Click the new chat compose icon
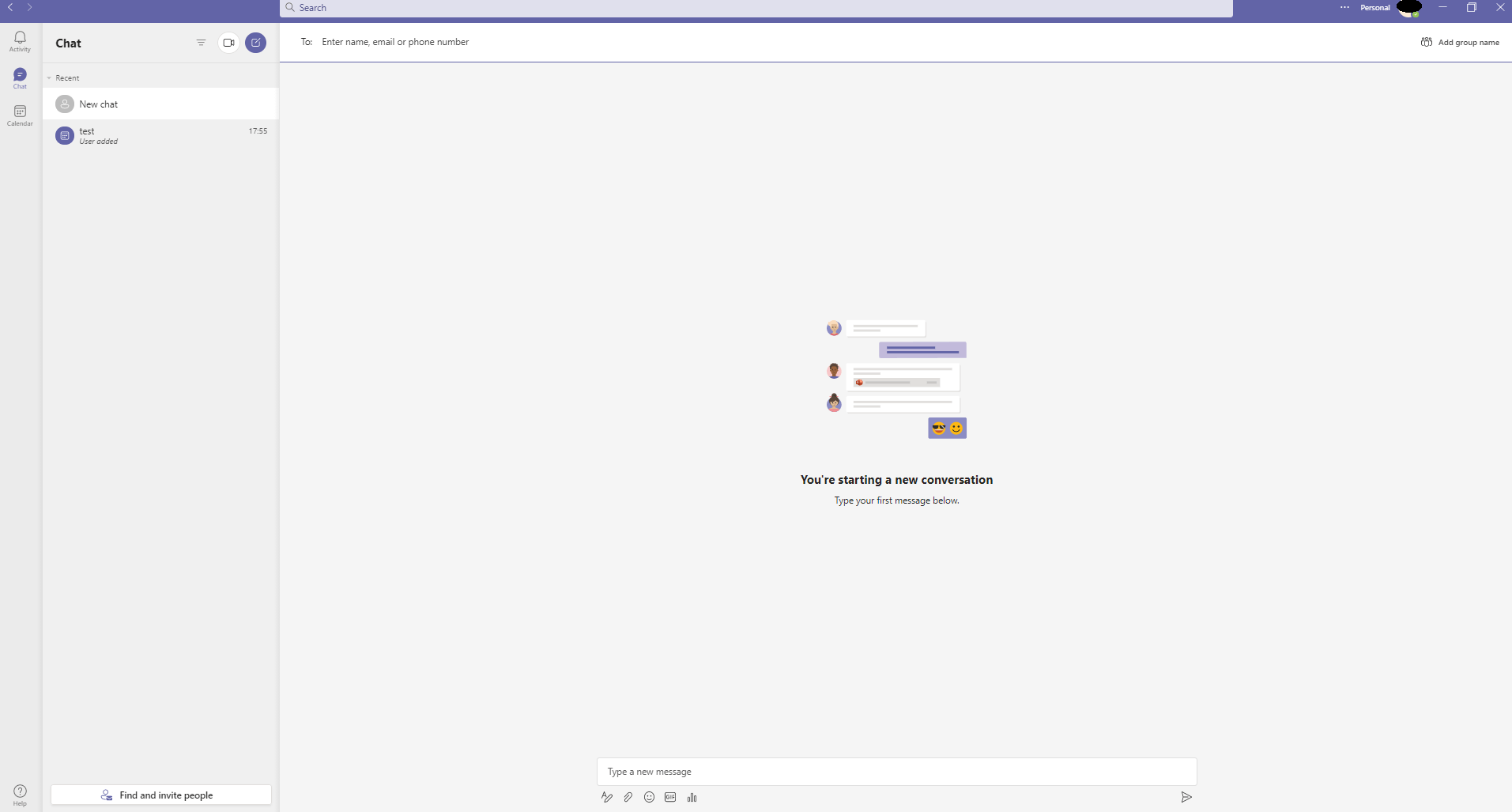The width and height of the screenshot is (1512, 812). (x=255, y=43)
